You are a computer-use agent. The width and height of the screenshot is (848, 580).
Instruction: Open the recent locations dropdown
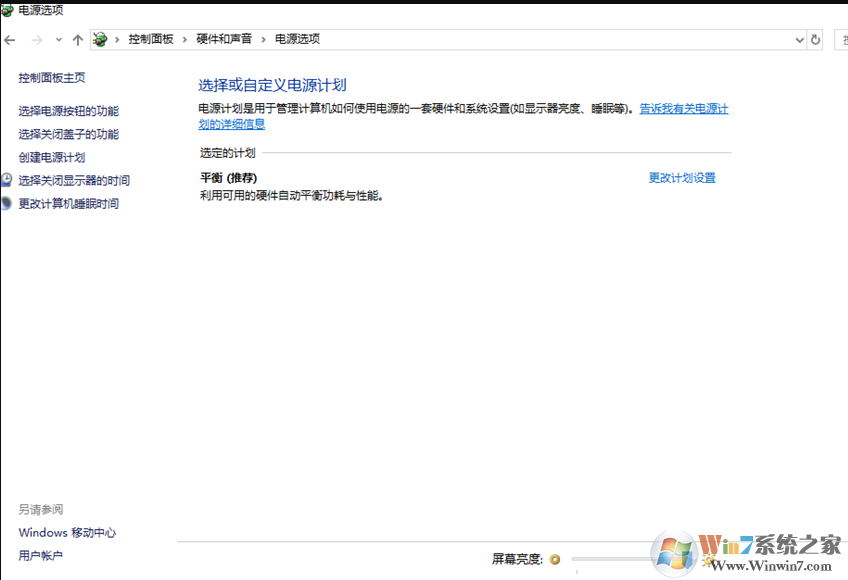(59, 40)
